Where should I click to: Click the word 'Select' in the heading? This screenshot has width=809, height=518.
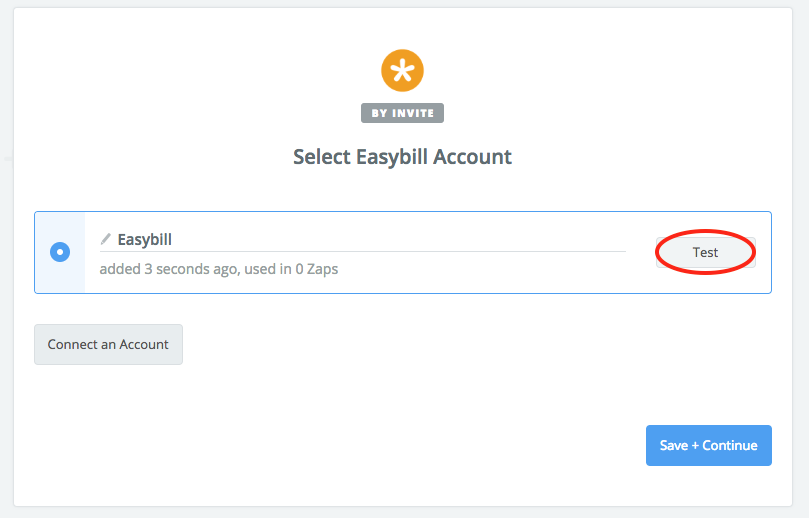click(321, 157)
